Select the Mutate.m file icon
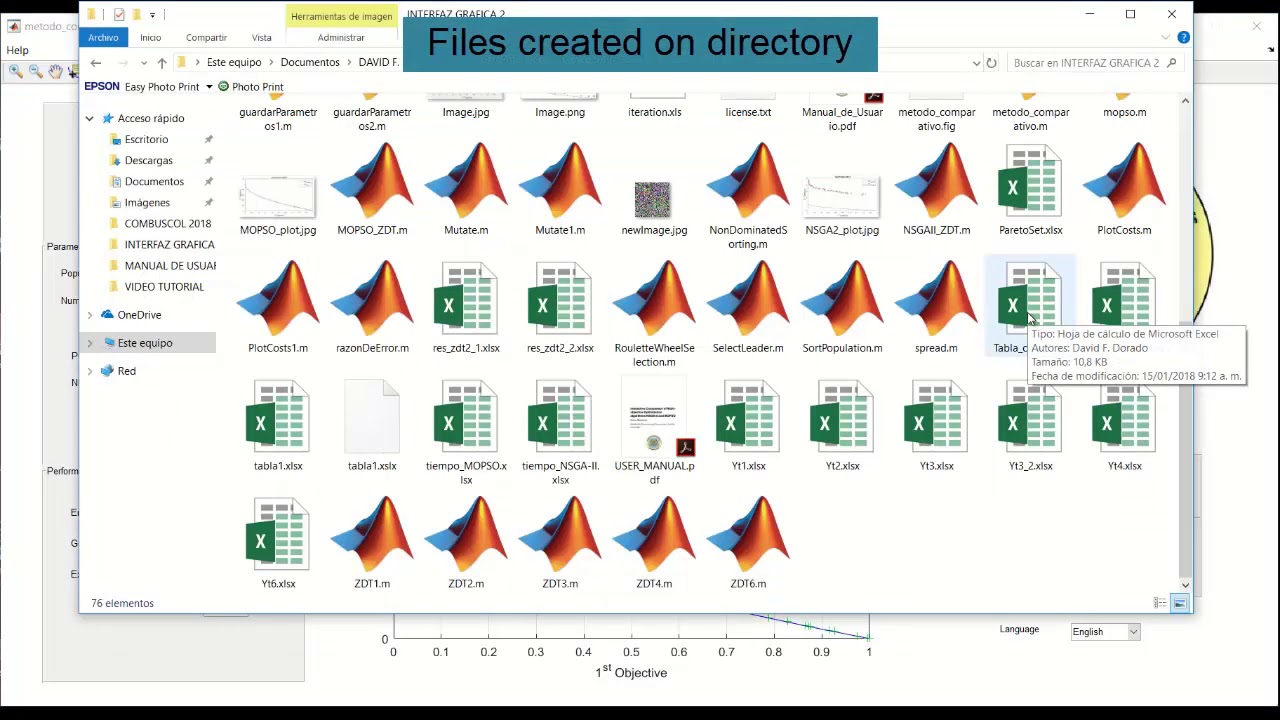 [466, 180]
